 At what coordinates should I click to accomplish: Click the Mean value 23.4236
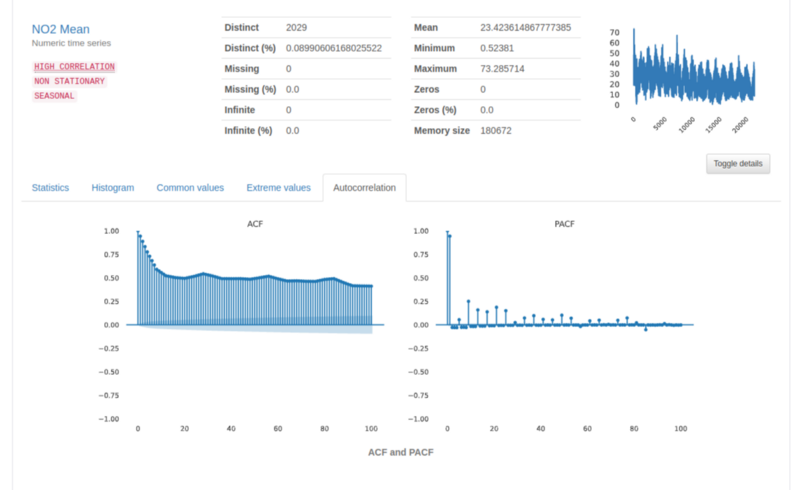(526, 28)
